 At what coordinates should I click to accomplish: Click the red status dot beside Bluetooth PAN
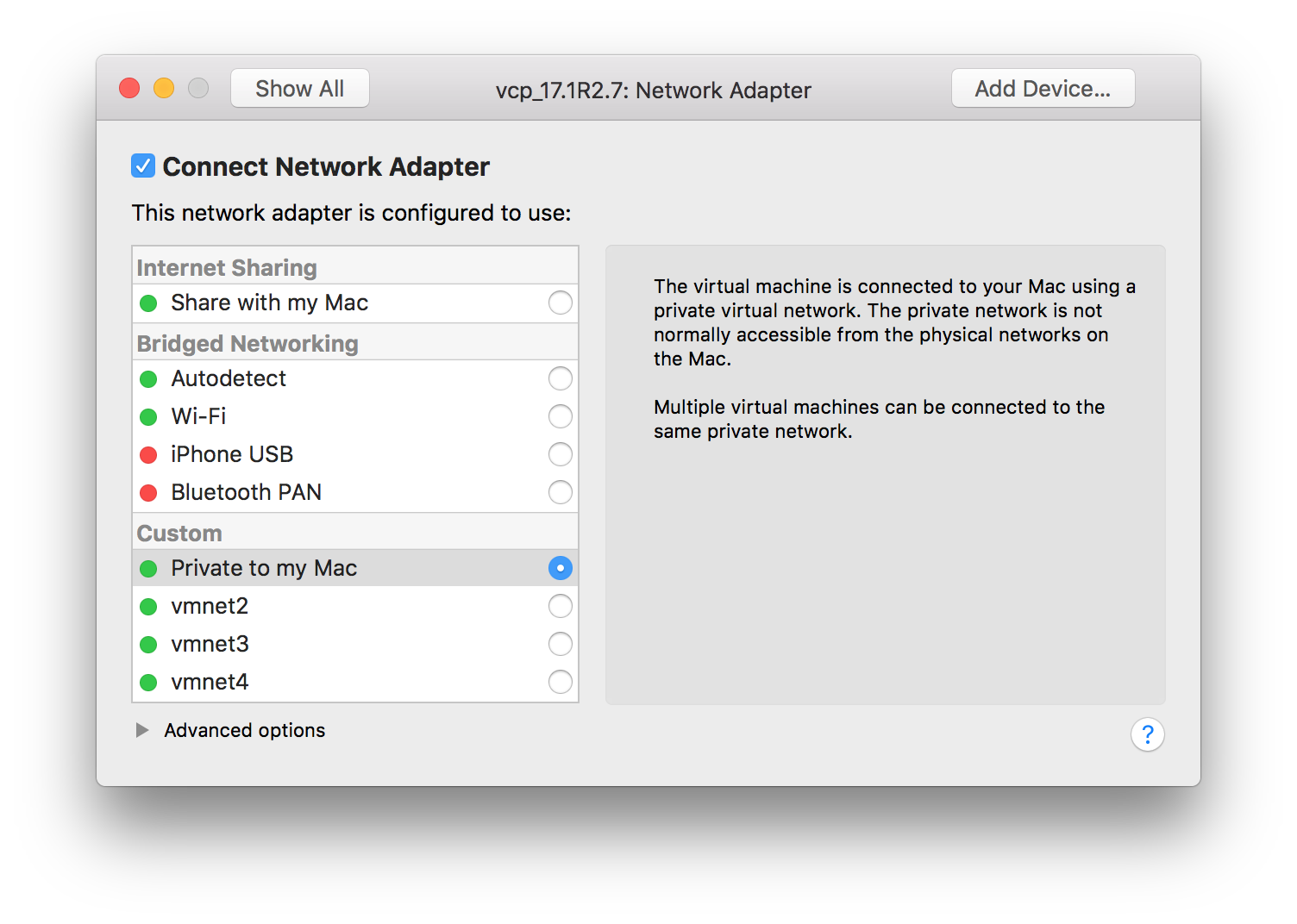(x=148, y=493)
